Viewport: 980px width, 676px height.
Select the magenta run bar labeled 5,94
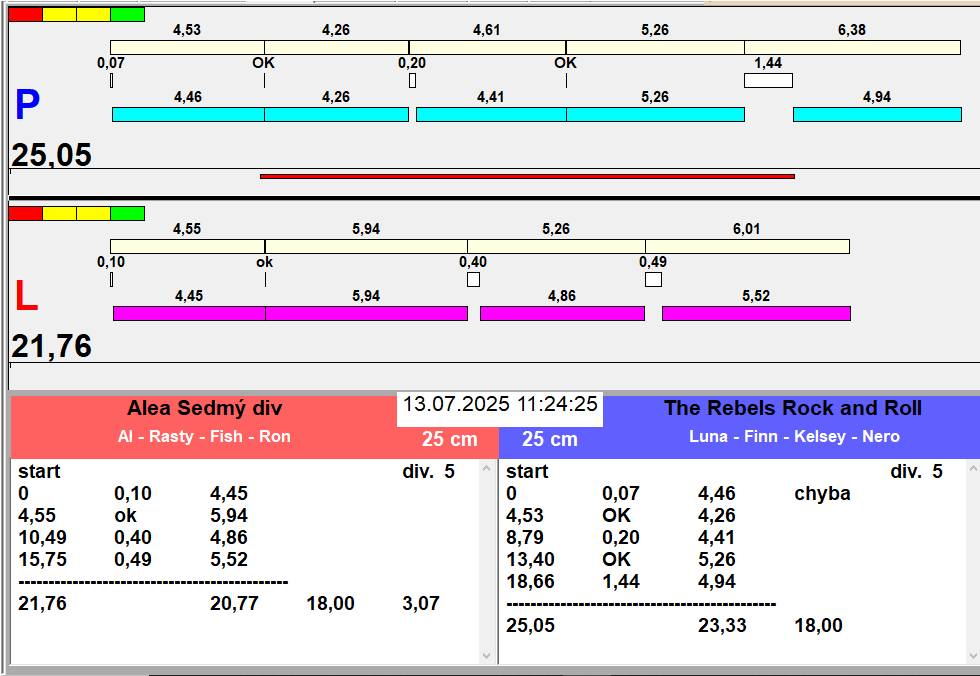(367, 313)
